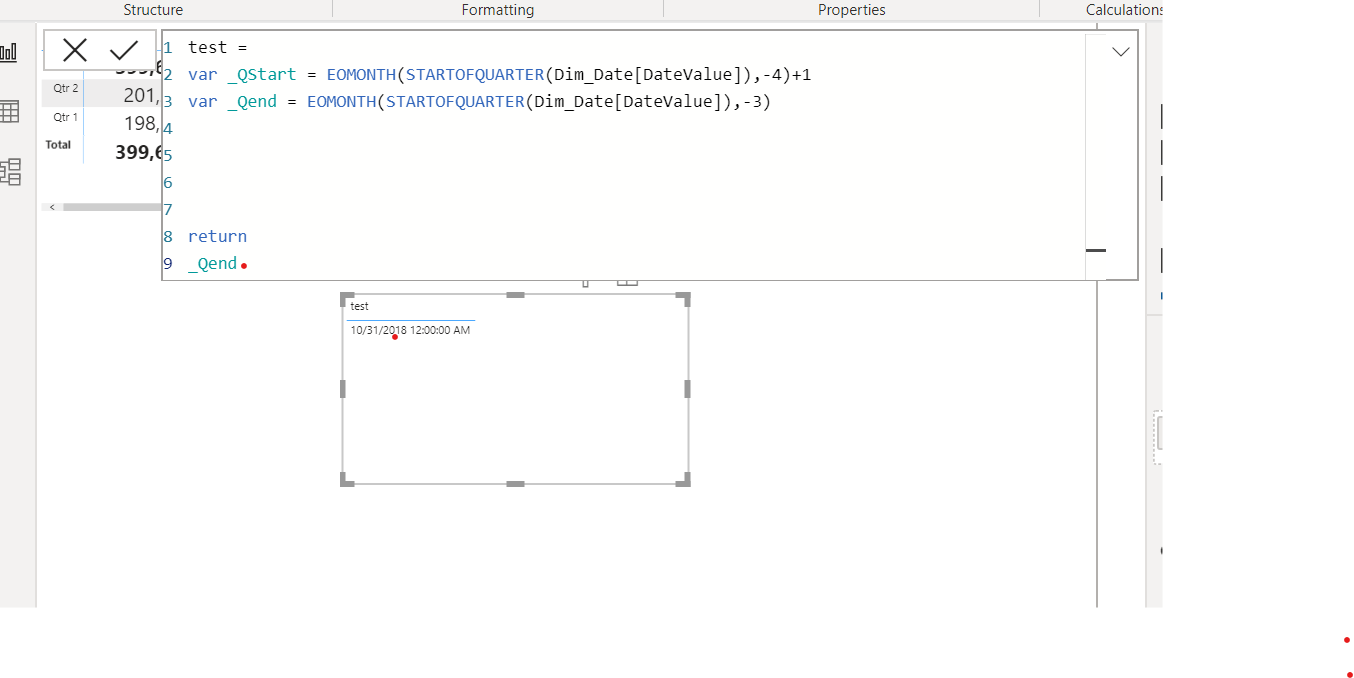Viewport: 1354px width, 678px height.
Task: Open the Model view icon
Action: click(10, 171)
